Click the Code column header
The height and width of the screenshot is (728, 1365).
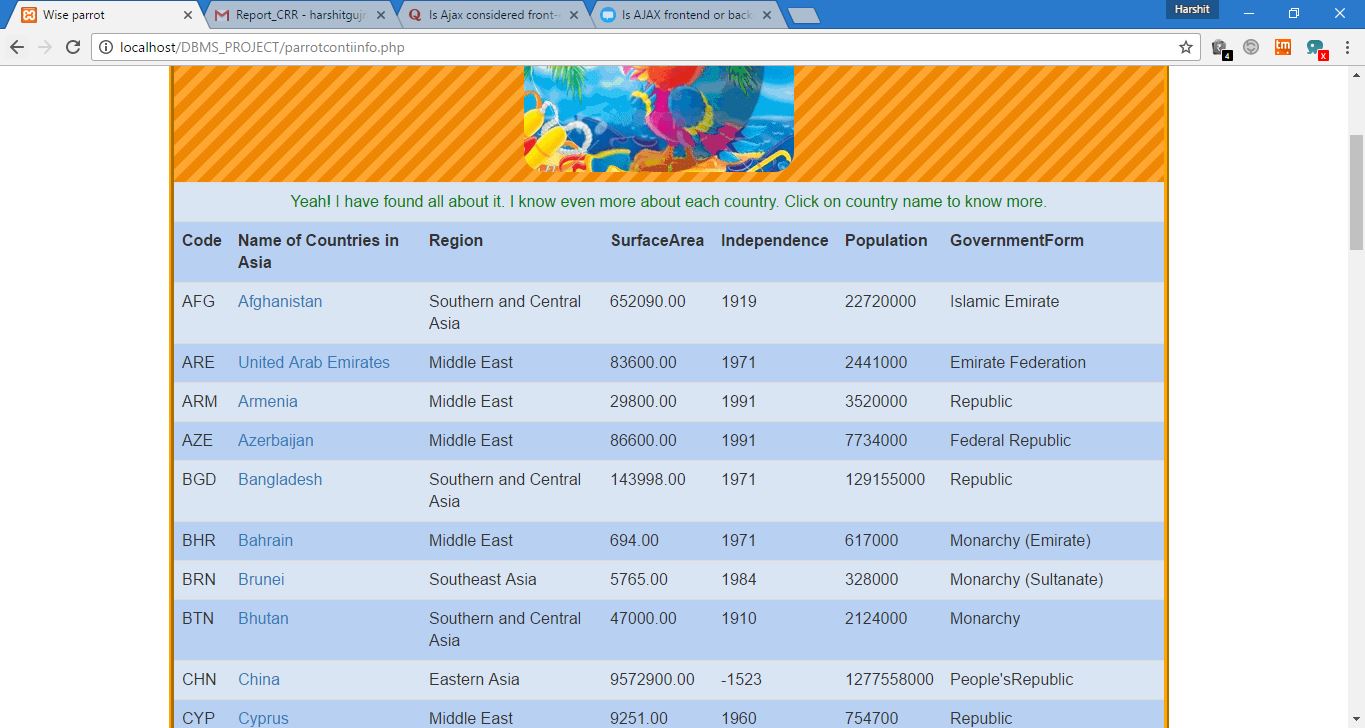point(202,240)
